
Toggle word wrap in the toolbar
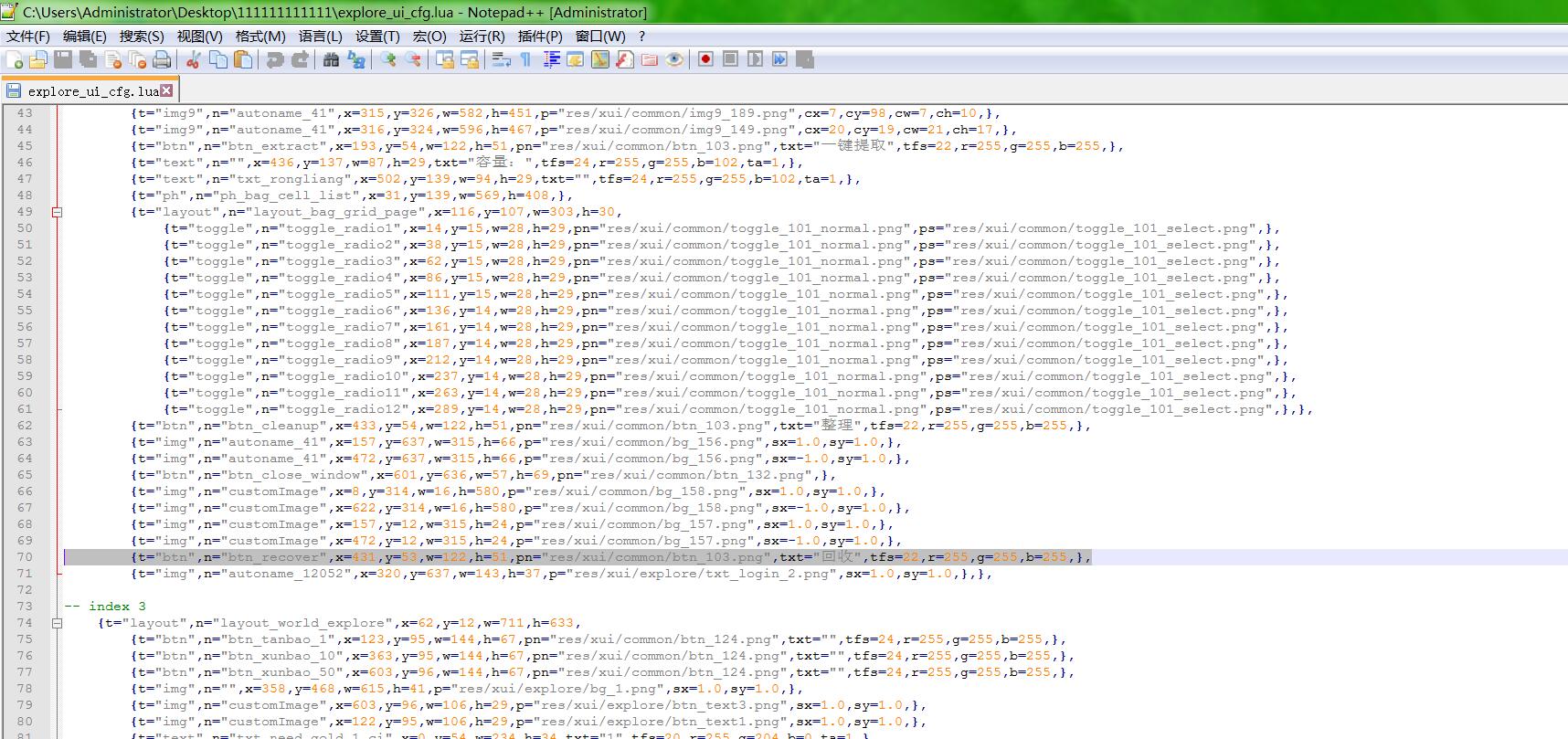point(501,60)
